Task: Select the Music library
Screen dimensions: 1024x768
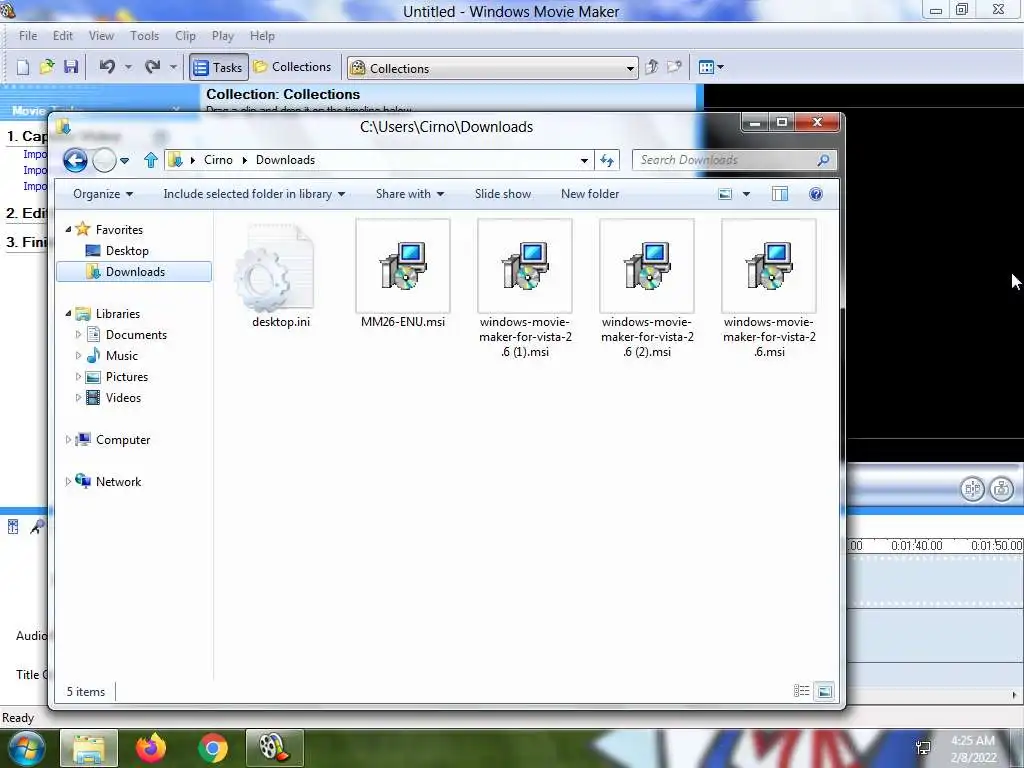Action: point(121,356)
